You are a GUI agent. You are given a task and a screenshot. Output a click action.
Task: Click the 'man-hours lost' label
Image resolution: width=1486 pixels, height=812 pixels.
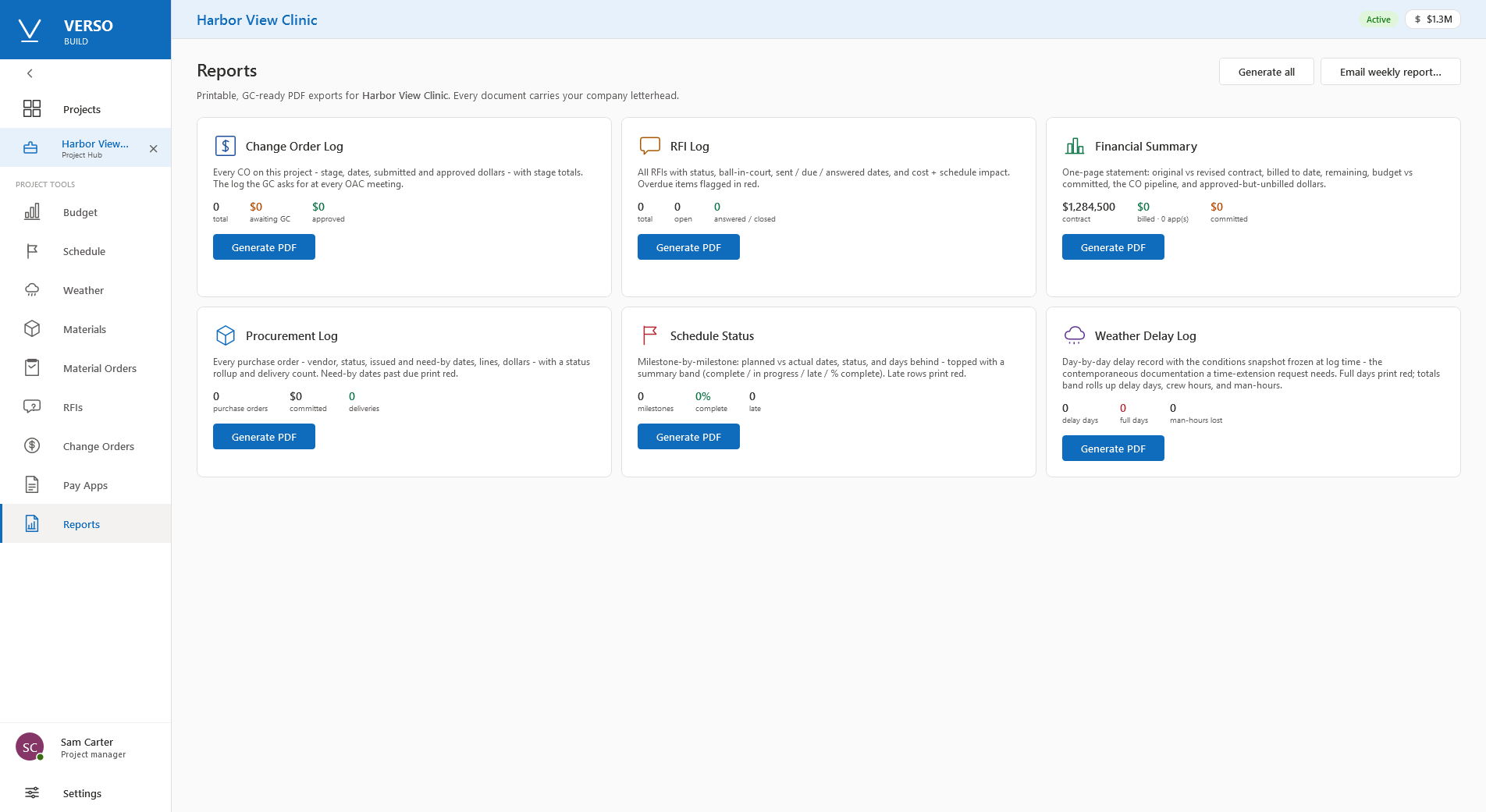(1196, 420)
